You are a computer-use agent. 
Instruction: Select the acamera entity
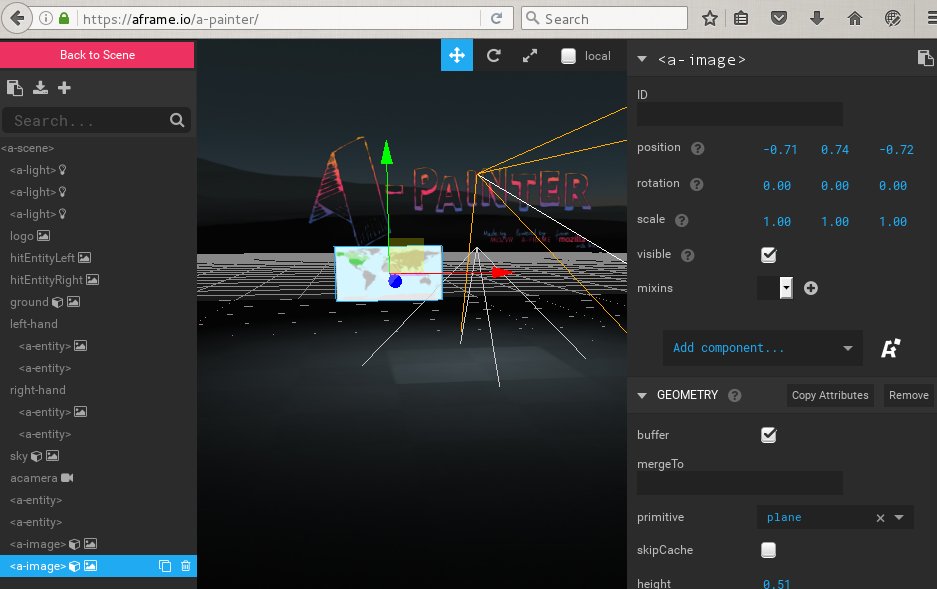click(x=34, y=478)
